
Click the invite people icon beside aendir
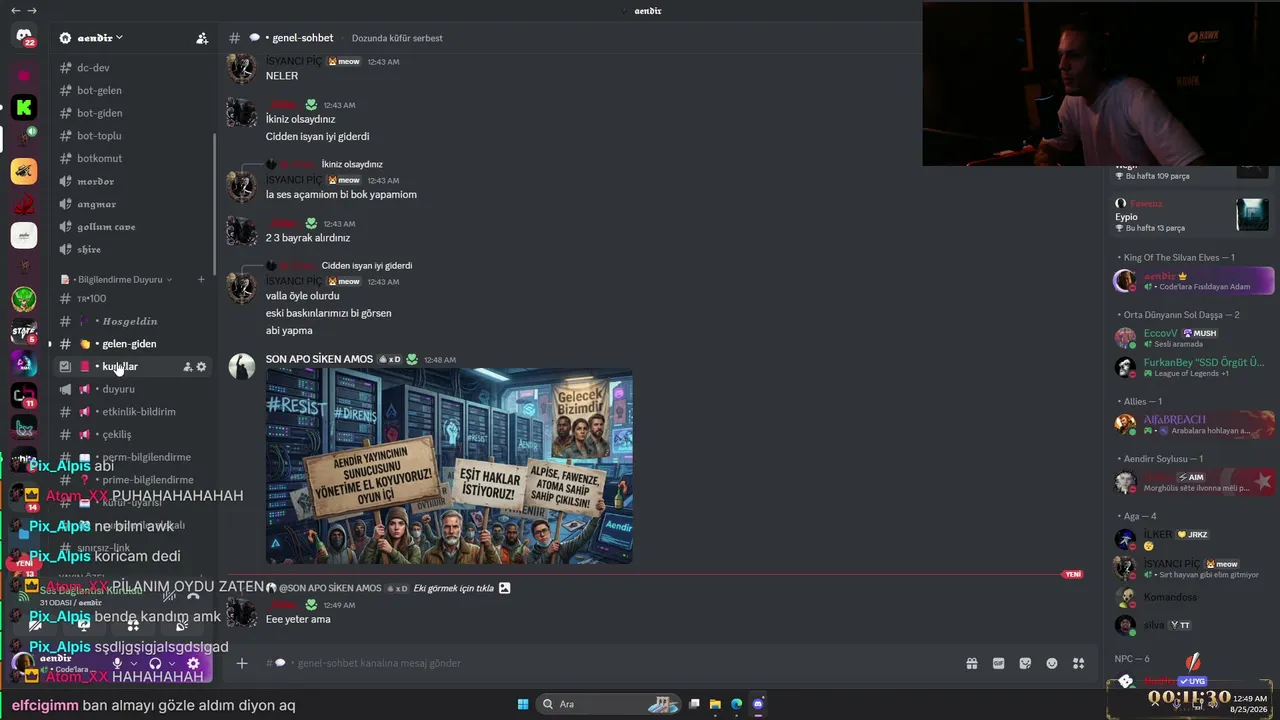(202, 38)
